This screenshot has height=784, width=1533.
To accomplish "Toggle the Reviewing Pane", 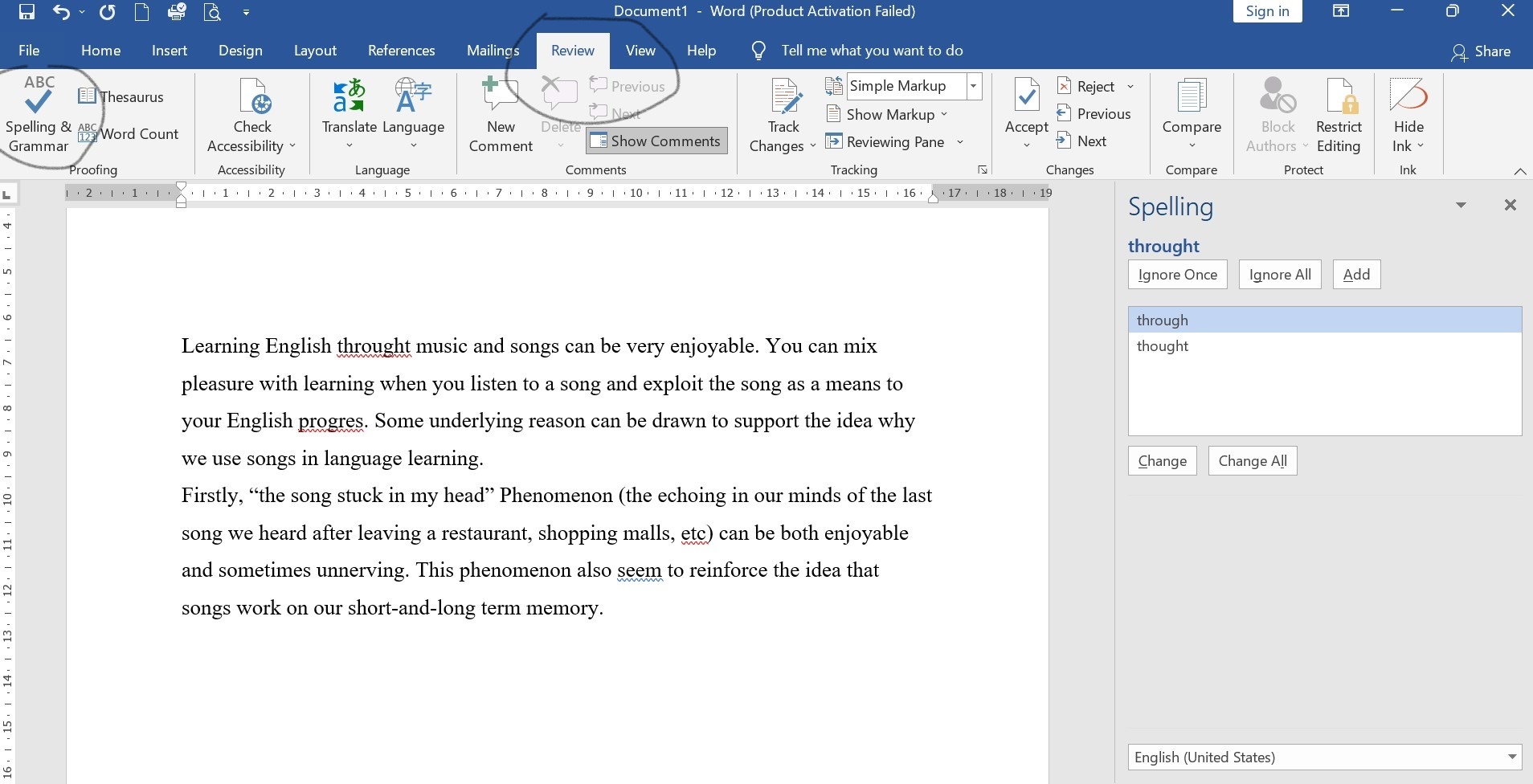I will pos(885,141).
